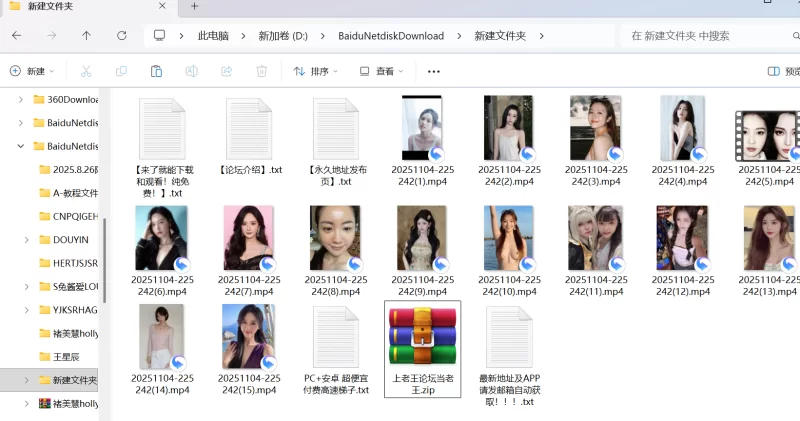Image resolution: width=800 pixels, height=421 pixels.
Task: Expand the YJKSRHAG folder tree node
Action: (27, 310)
